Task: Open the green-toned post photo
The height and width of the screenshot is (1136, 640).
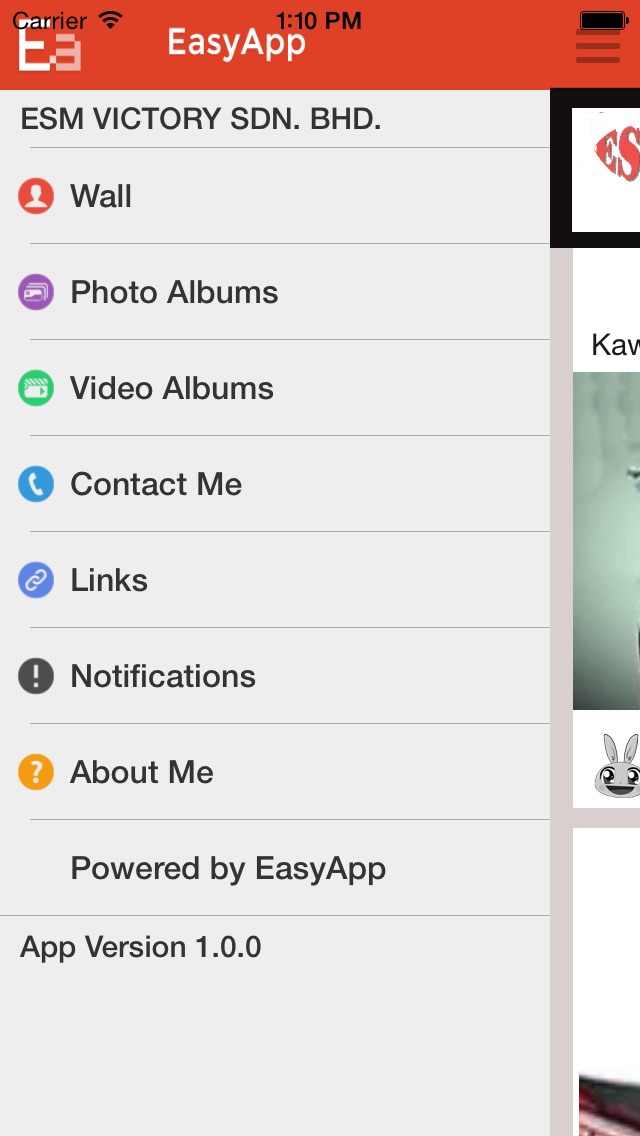Action: click(x=607, y=540)
